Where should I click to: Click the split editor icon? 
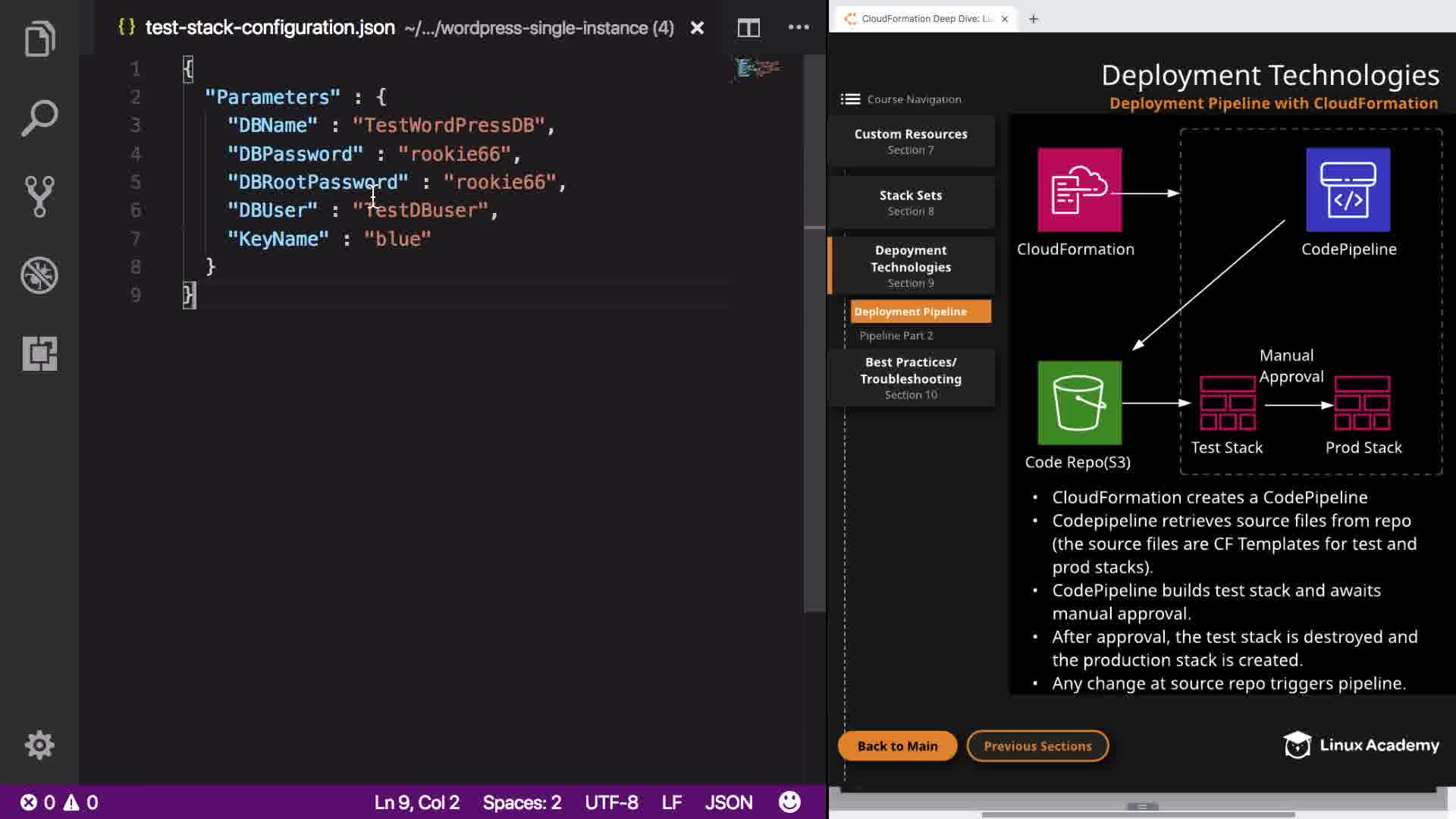tap(748, 28)
